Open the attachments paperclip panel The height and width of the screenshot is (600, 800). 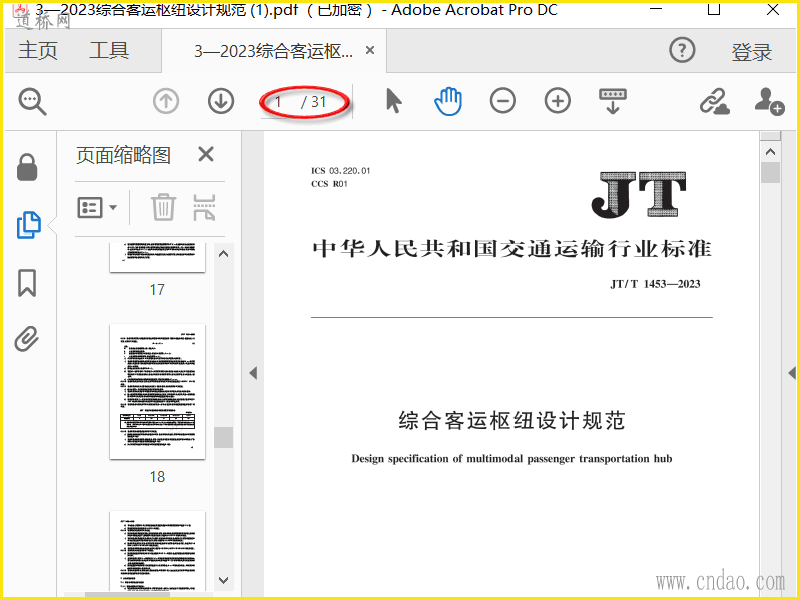(x=27, y=339)
